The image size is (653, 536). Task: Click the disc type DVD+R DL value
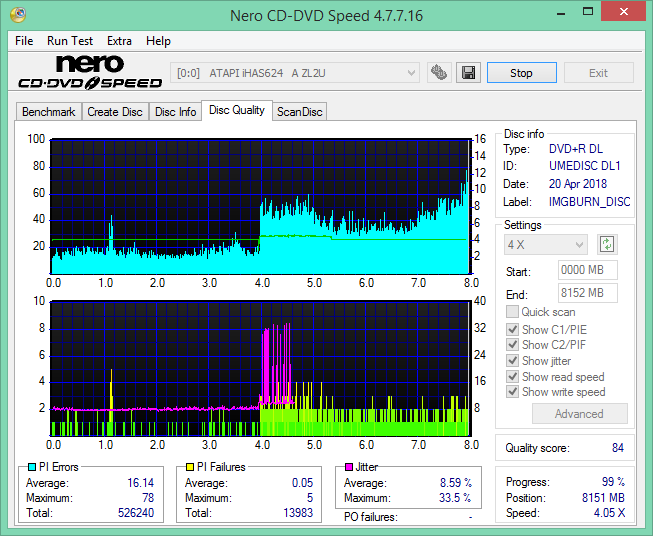point(576,149)
